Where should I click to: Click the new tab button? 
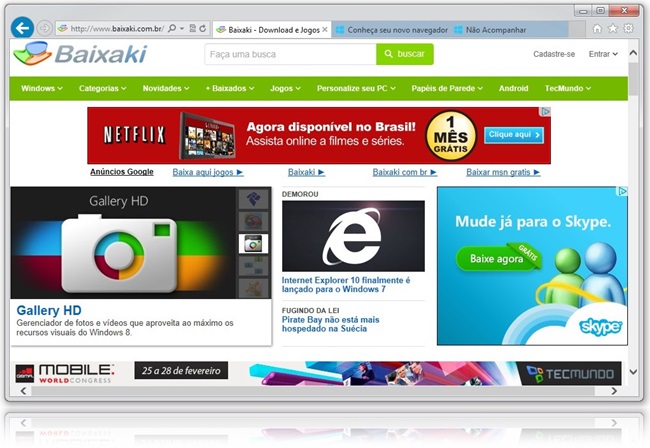(x=577, y=30)
